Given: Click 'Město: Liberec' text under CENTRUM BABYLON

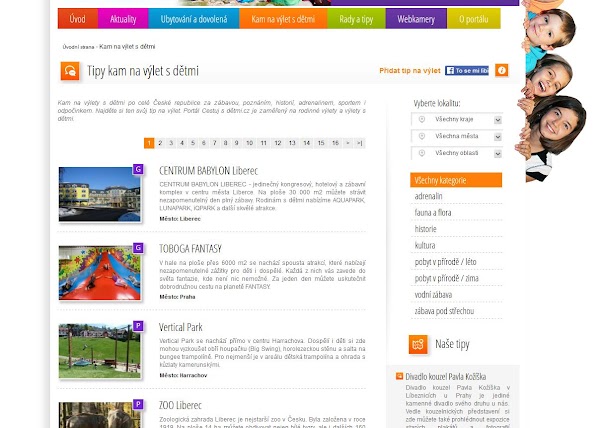Looking at the screenshot, I should (x=180, y=219).
